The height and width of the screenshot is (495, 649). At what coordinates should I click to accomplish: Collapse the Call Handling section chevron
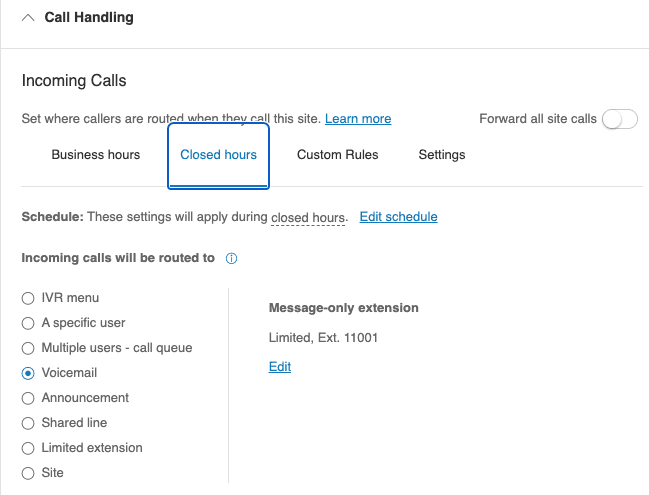pos(27,18)
